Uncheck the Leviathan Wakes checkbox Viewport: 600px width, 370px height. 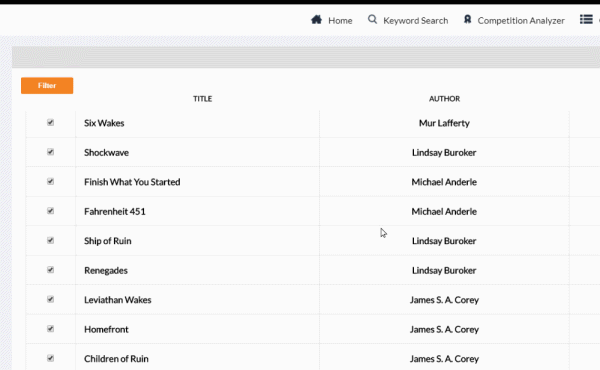tap(51, 299)
